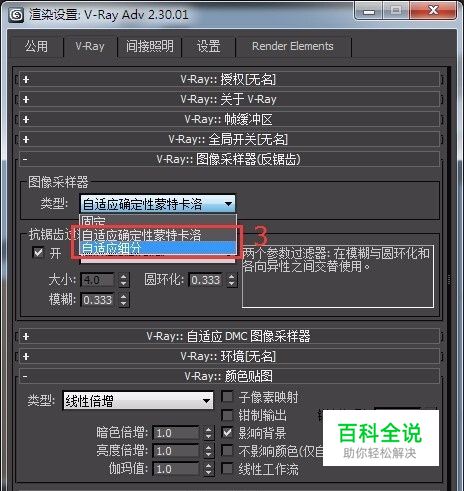Adjust the 高度倍增 spinner arrows
This screenshot has height=491, width=464.
point(208,451)
